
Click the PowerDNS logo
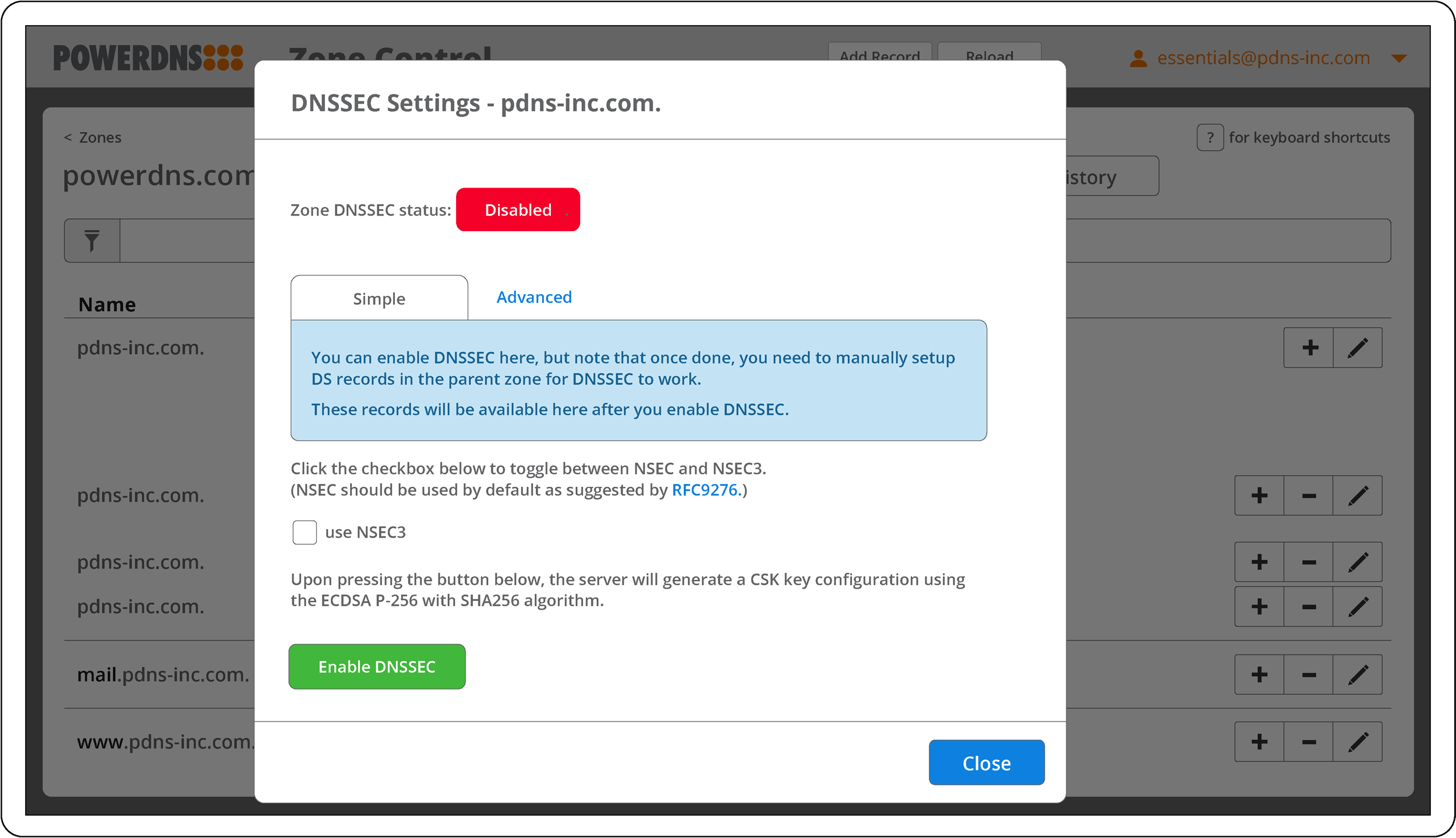pos(148,58)
